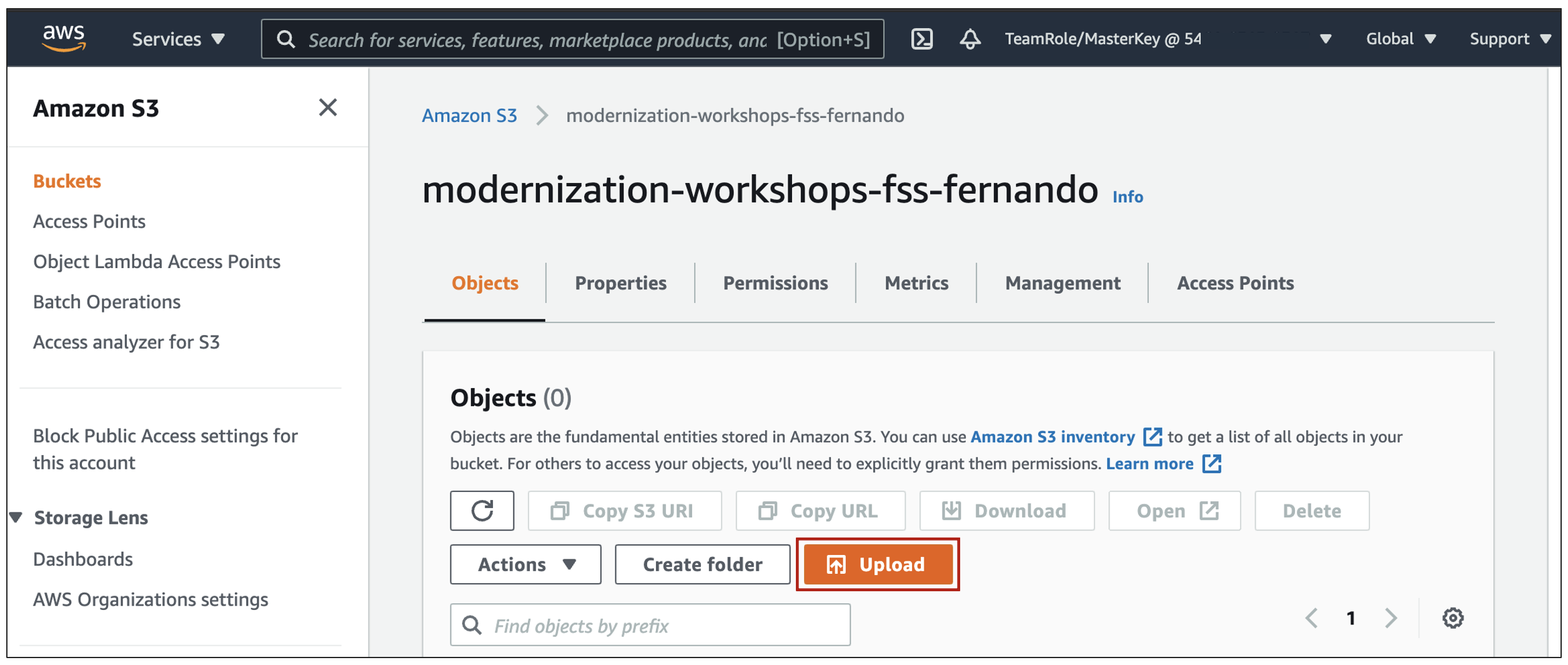Open the Services dropdown menu
This screenshot has height=665, width=1568.
pyautogui.click(x=178, y=39)
